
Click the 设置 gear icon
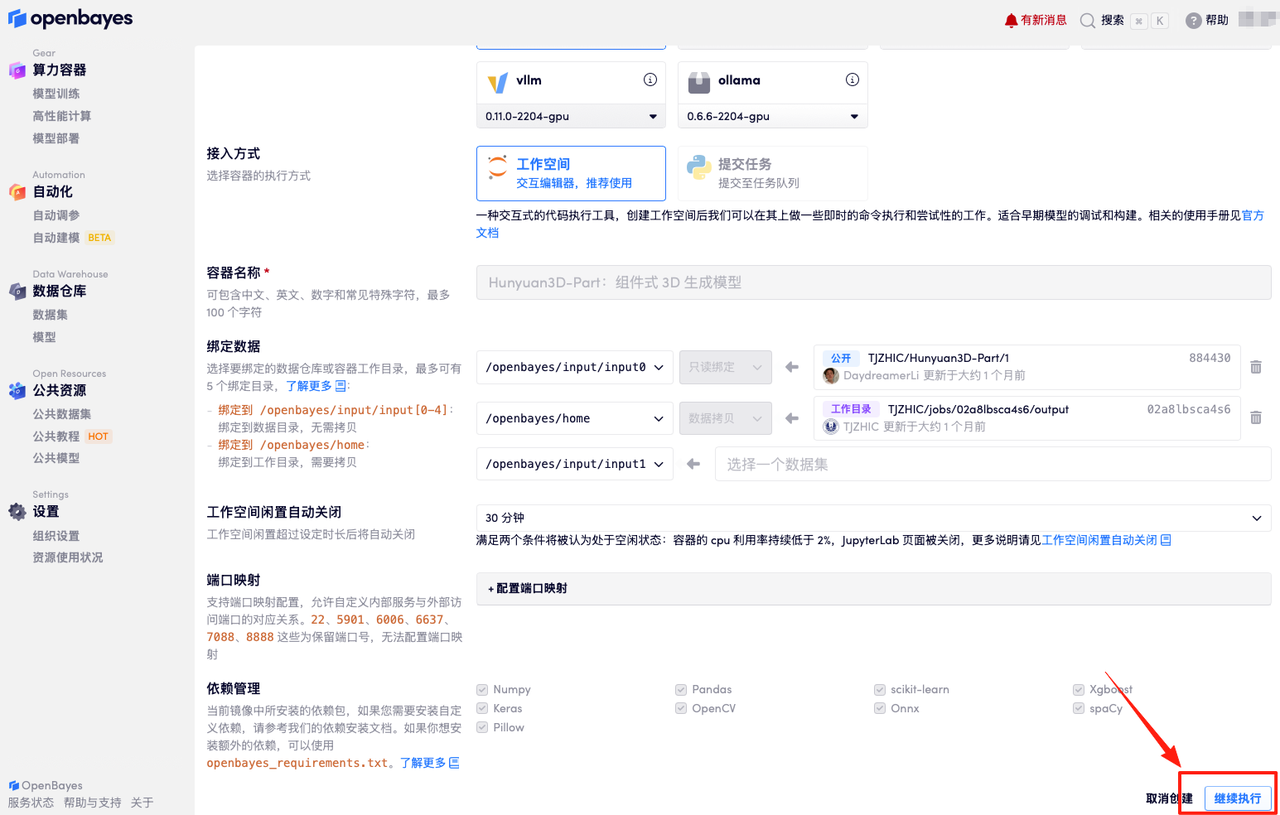pos(17,511)
